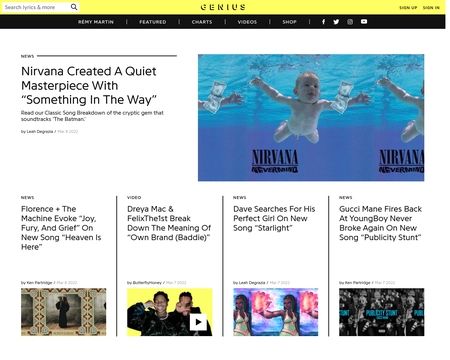Click the VIDEO label above Dreya Mac
This screenshot has height=360, width=450.
pos(134,198)
